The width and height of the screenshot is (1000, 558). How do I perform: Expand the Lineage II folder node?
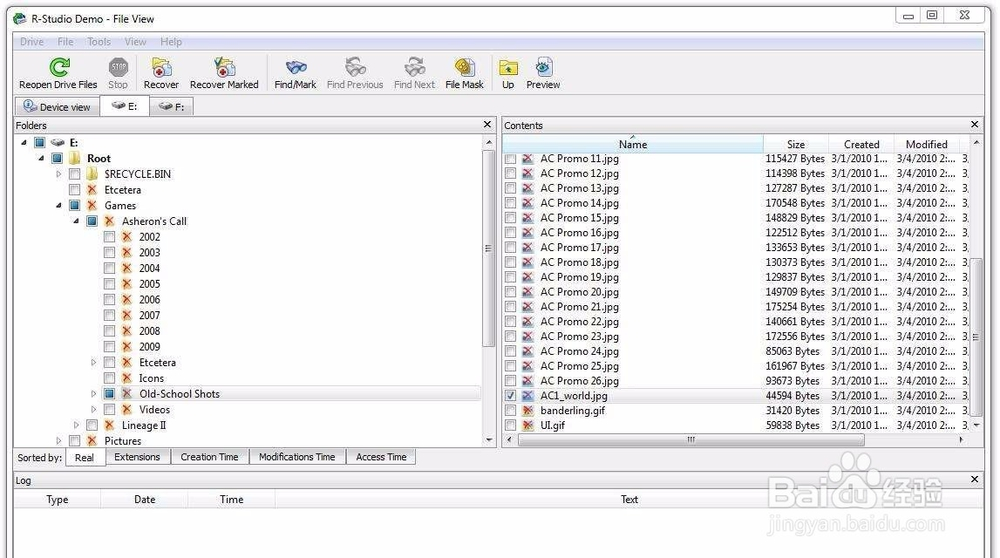tap(77, 425)
